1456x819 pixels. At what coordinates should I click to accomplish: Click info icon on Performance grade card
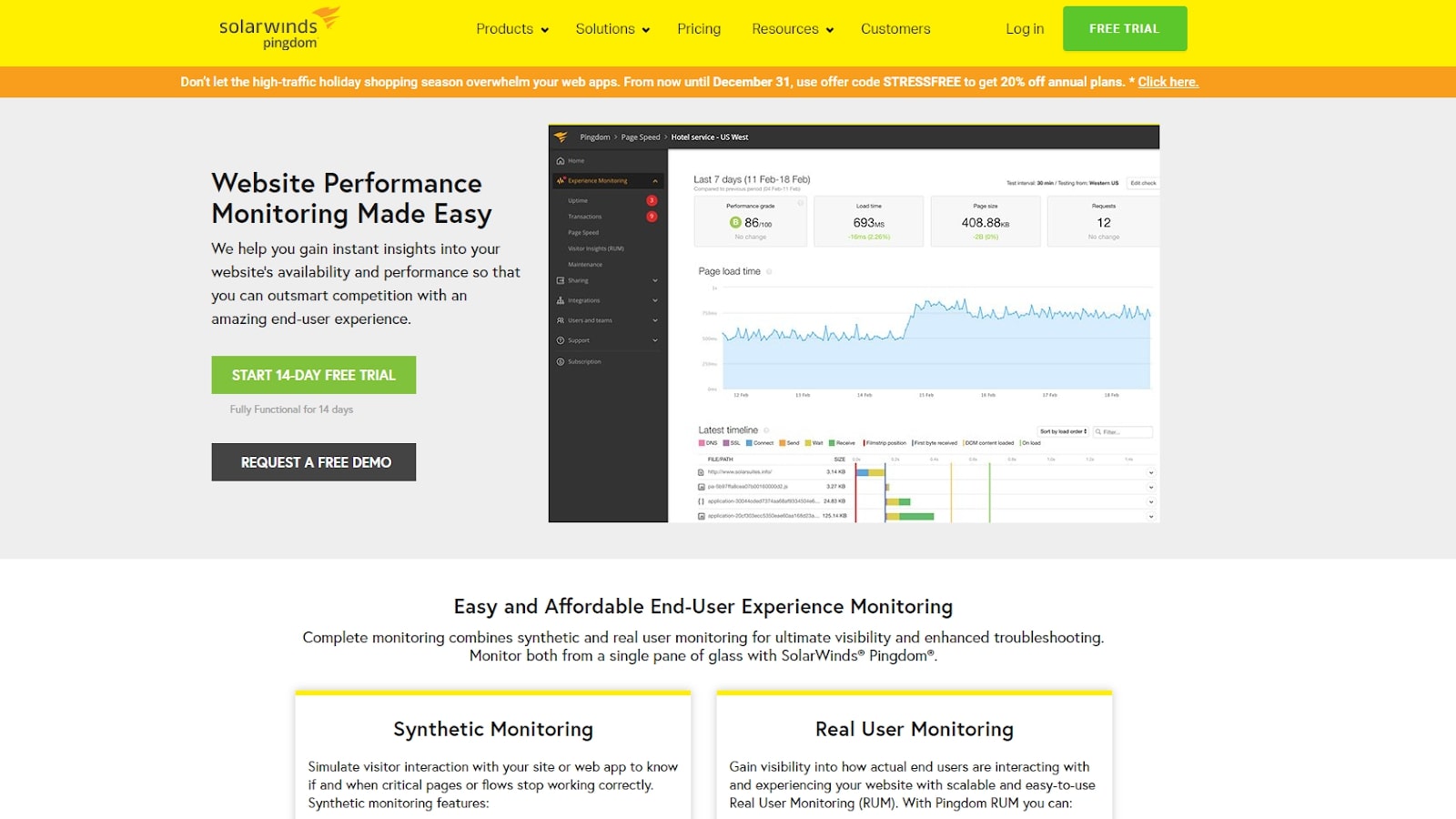801,203
